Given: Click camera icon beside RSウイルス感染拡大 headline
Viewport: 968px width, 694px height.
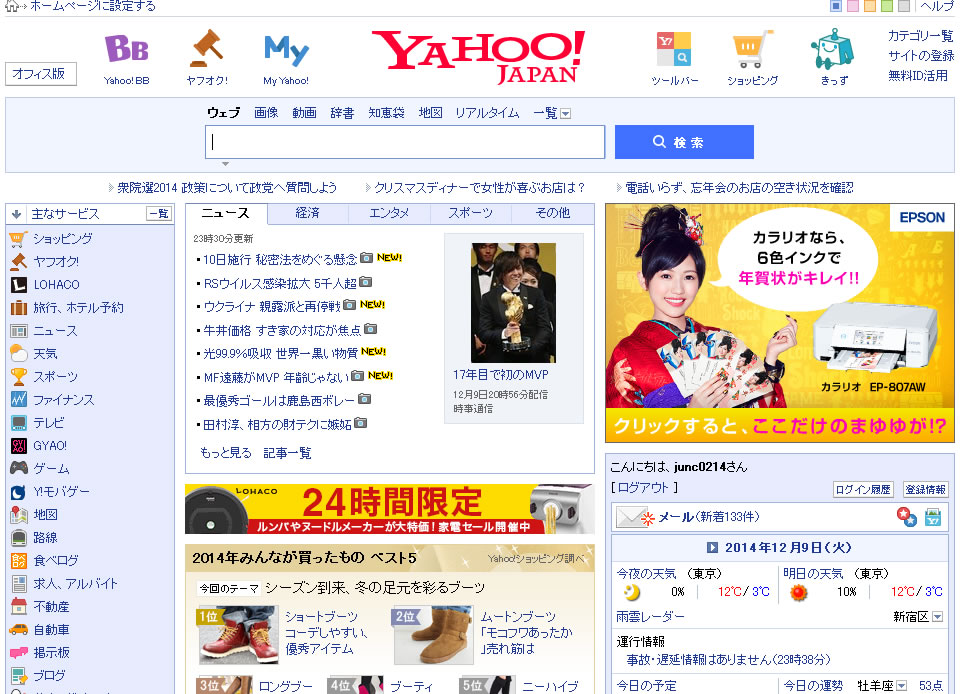Looking at the screenshot, I should [x=365, y=282].
